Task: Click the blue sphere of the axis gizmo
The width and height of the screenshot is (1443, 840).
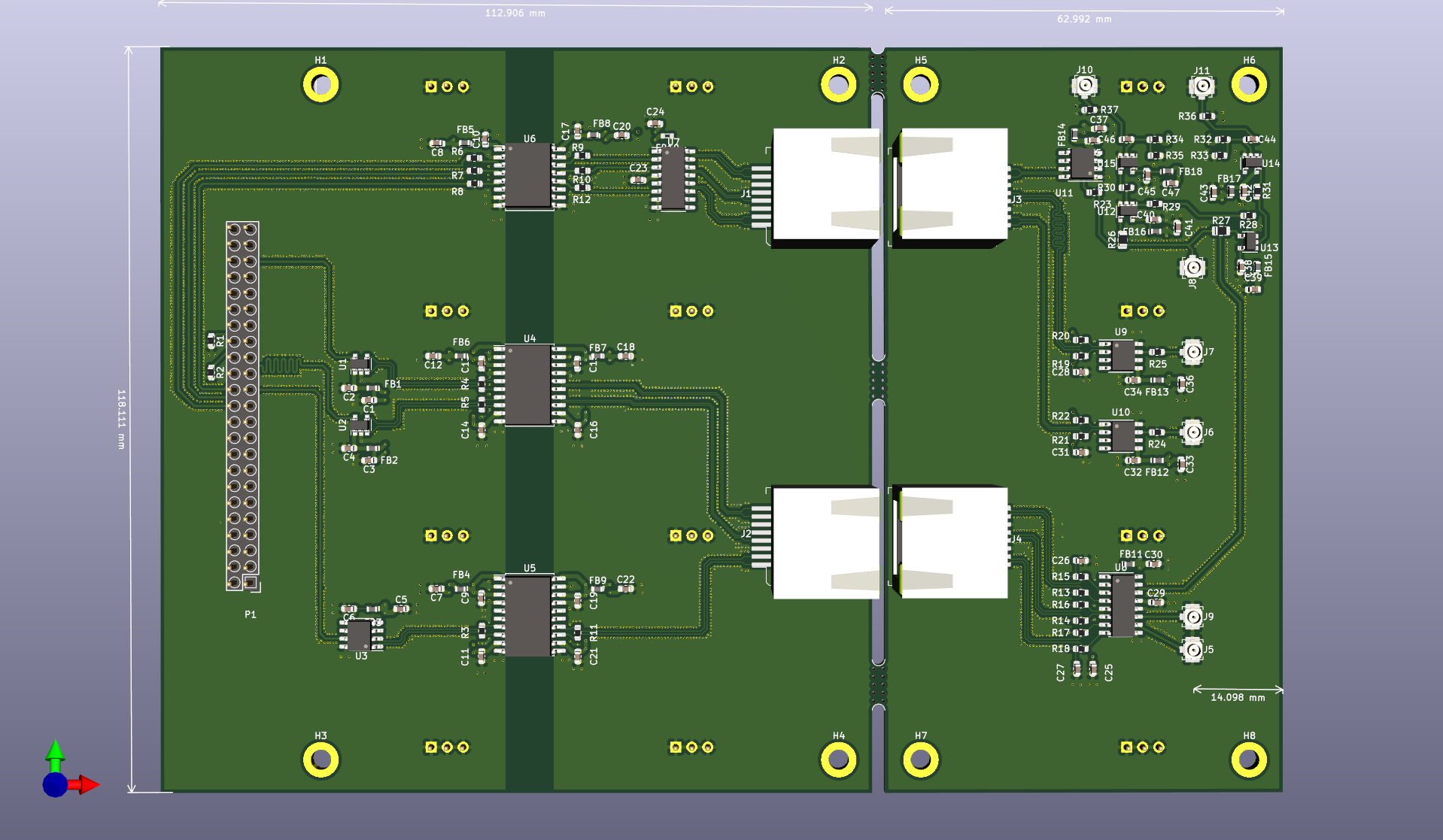Action: [55, 785]
